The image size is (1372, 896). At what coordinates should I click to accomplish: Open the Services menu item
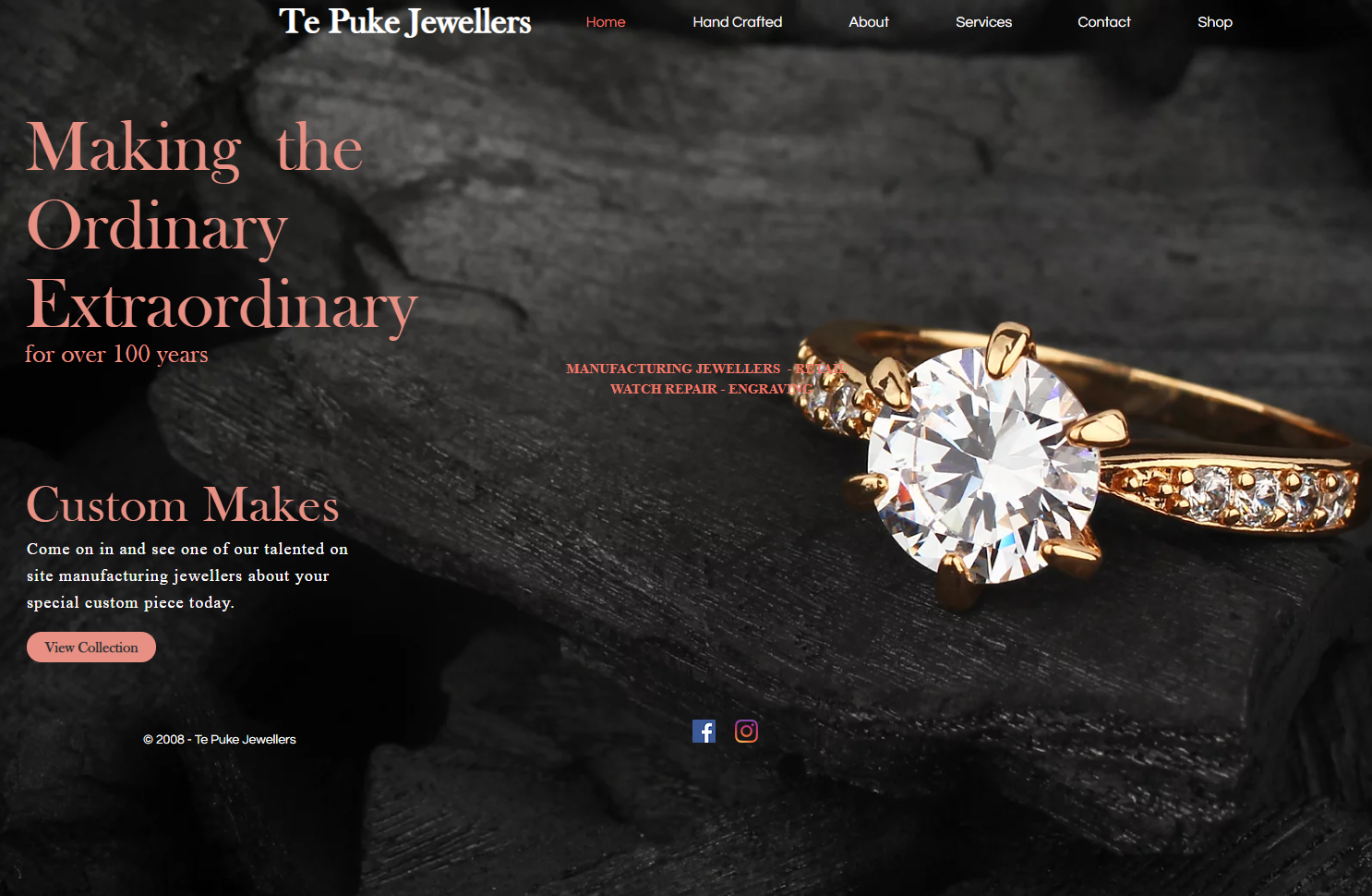(x=983, y=22)
